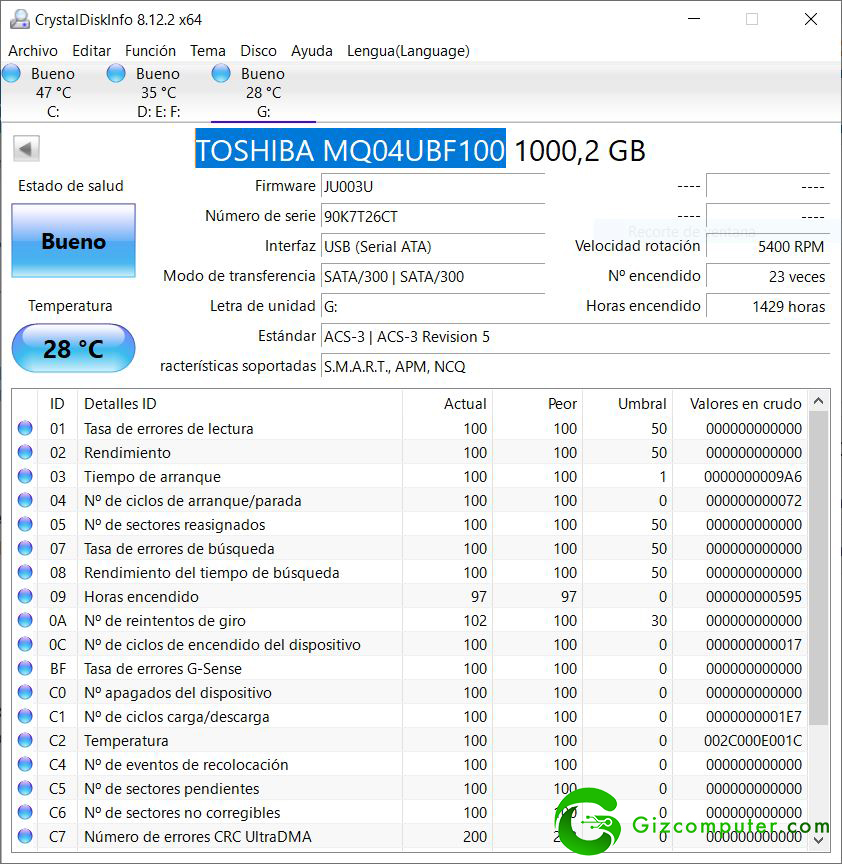Click the Umbral column header
Screen dimensions: 842x864
pos(628,403)
